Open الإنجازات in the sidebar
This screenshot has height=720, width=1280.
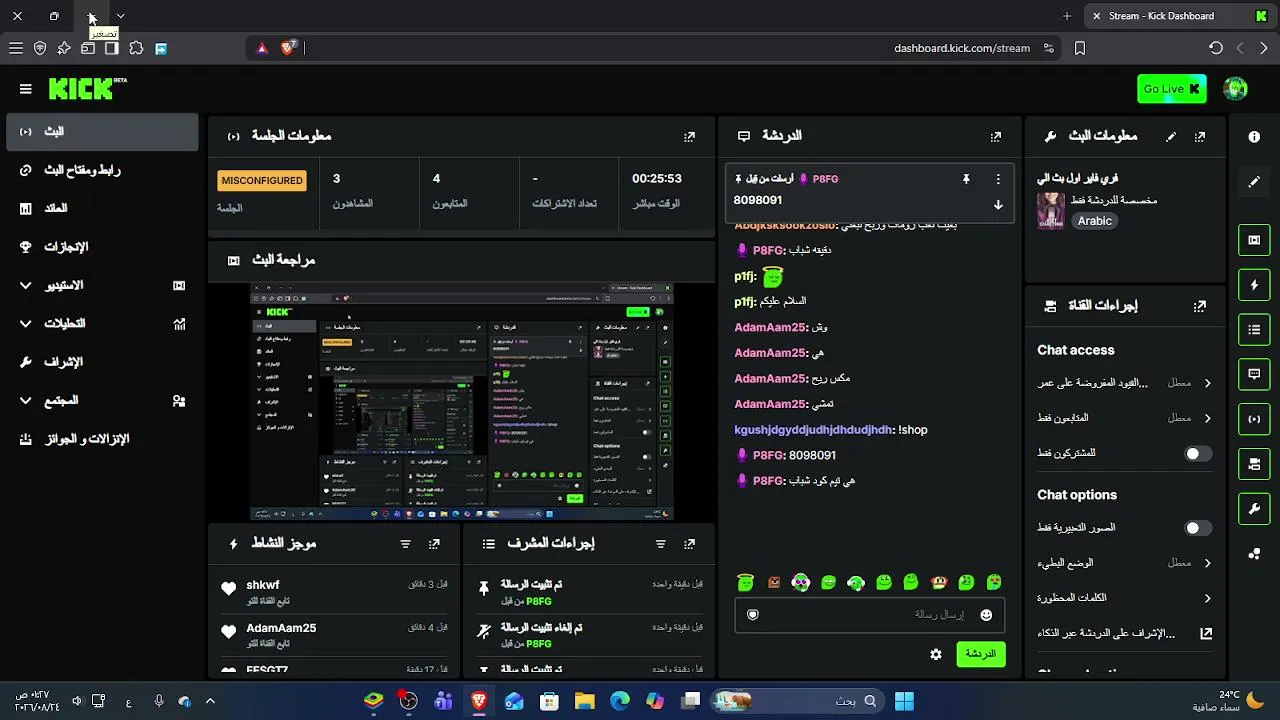tap(102, 247)
